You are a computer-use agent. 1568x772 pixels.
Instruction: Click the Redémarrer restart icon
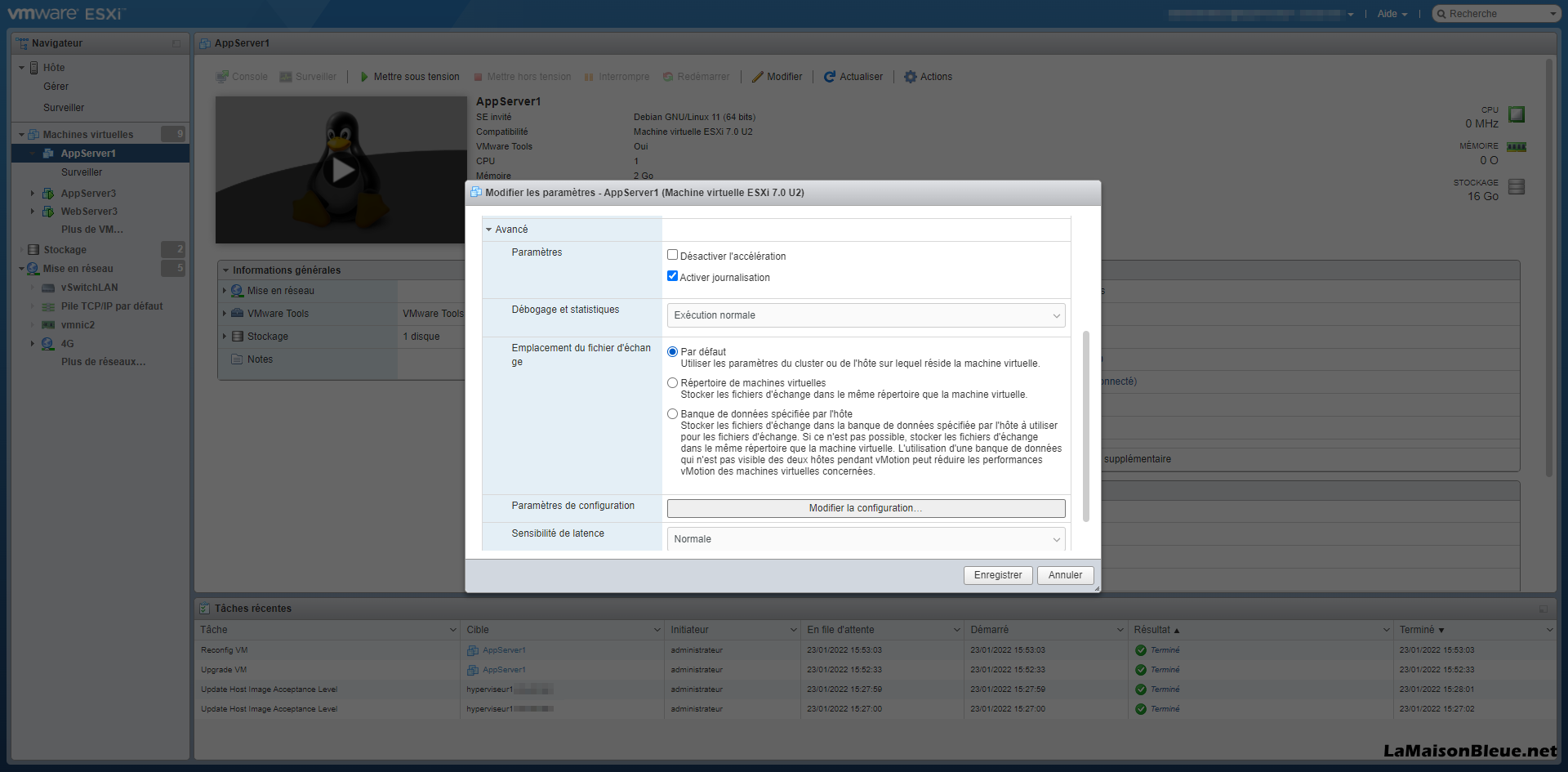pyautogui.click(x=668, y=77)
